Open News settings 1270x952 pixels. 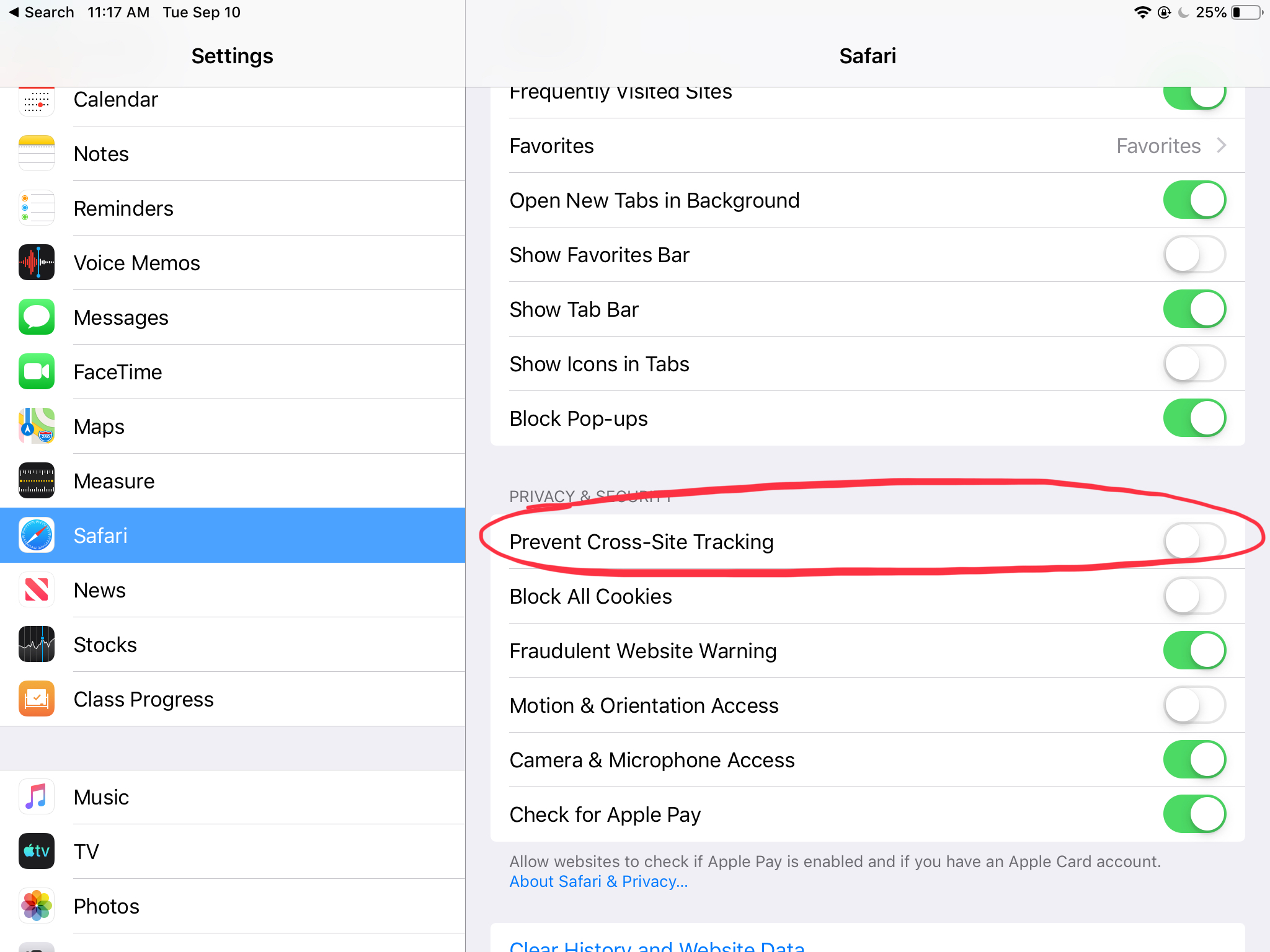(233, 590)
